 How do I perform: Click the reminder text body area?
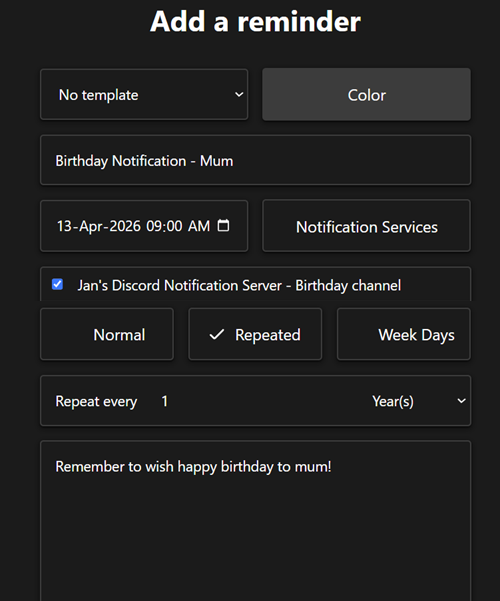point(255,521)
